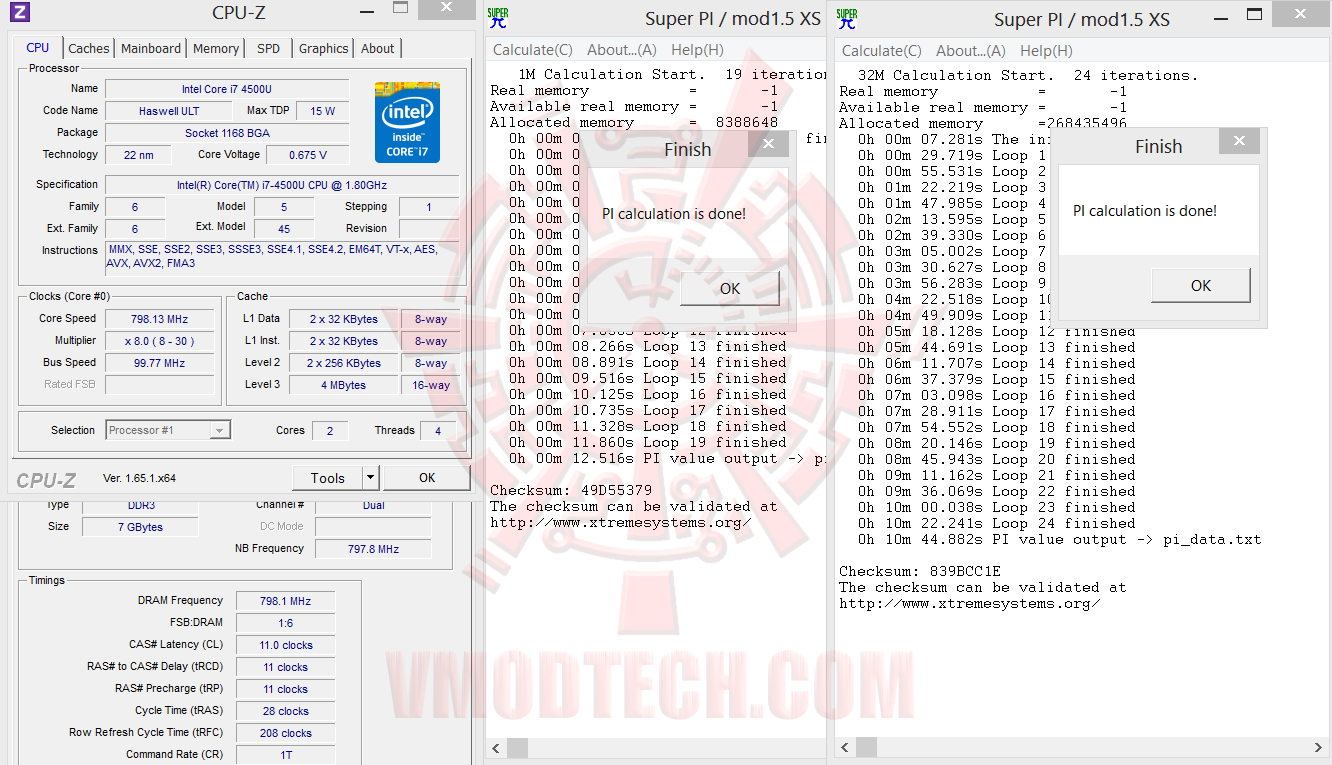
Task: Click the Multiplier value 'x 8.0 ( 8 - 30 )'
Action: [159, 341]
